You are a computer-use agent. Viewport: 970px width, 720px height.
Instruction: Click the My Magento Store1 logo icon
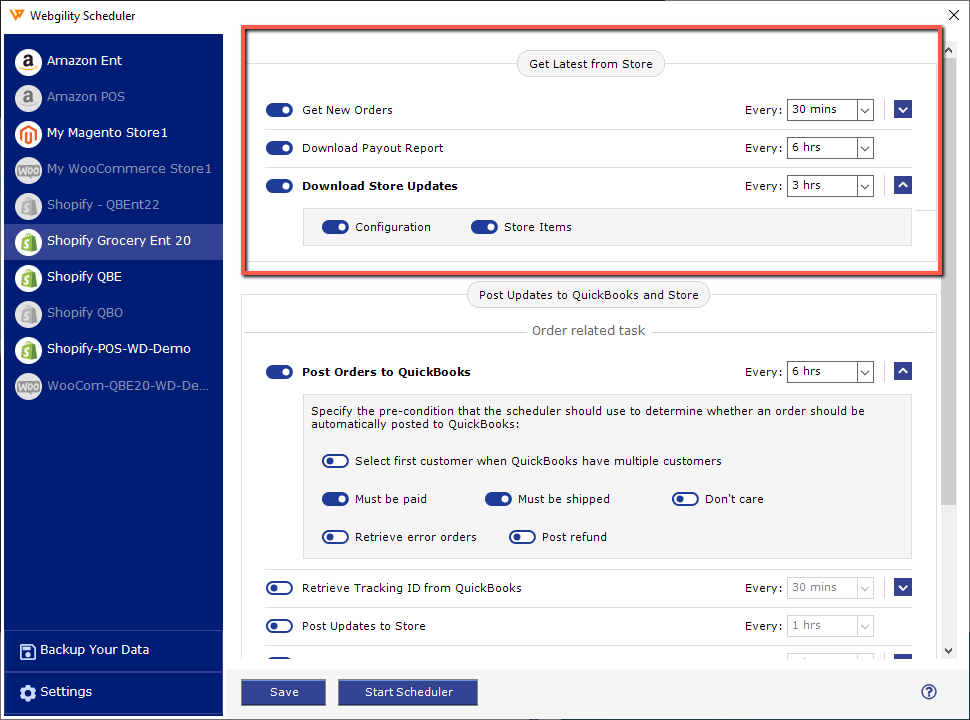[28, 133]
